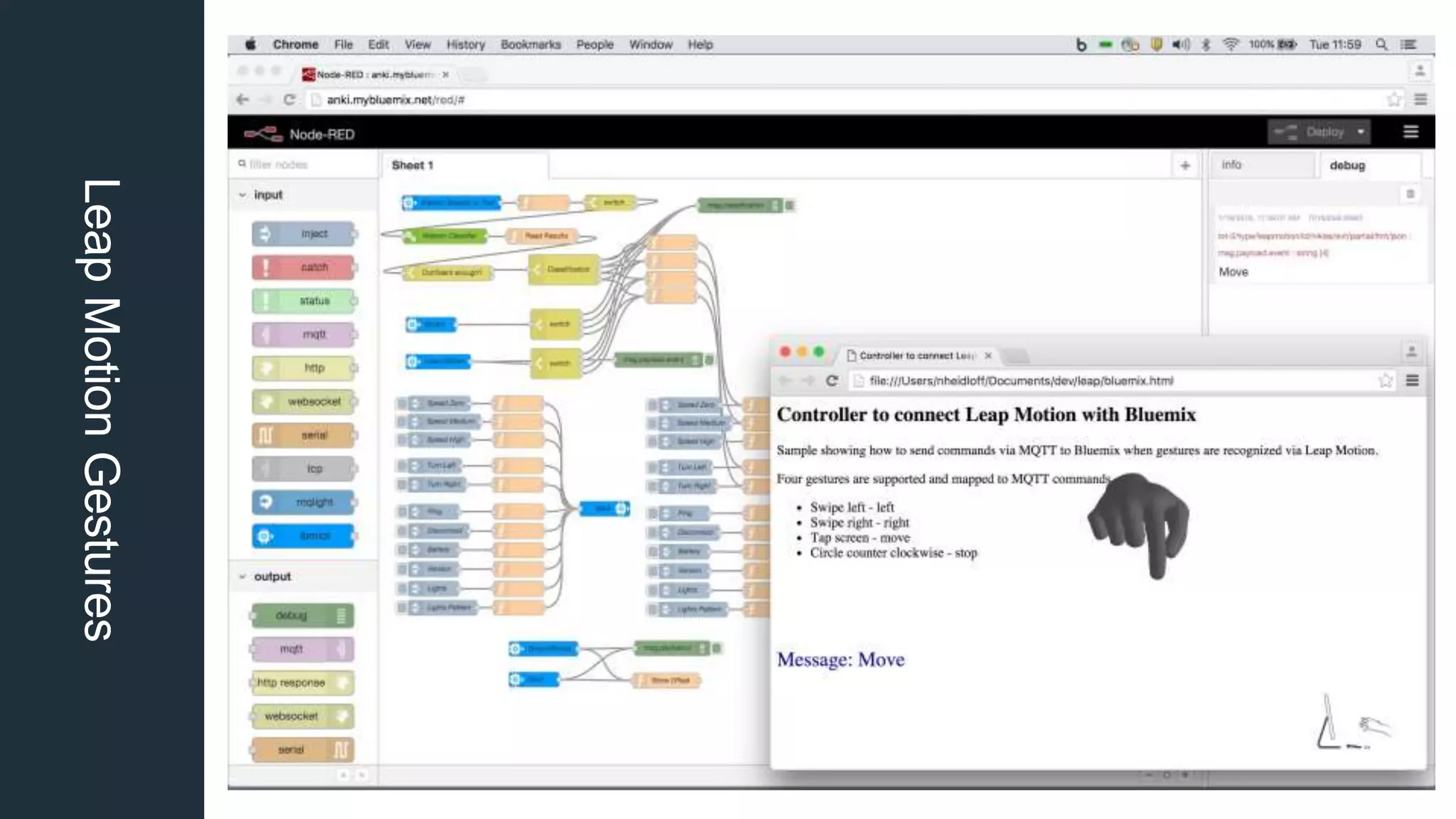
Task: Clear debug messages with trash icon
Action: point(1410,194)
